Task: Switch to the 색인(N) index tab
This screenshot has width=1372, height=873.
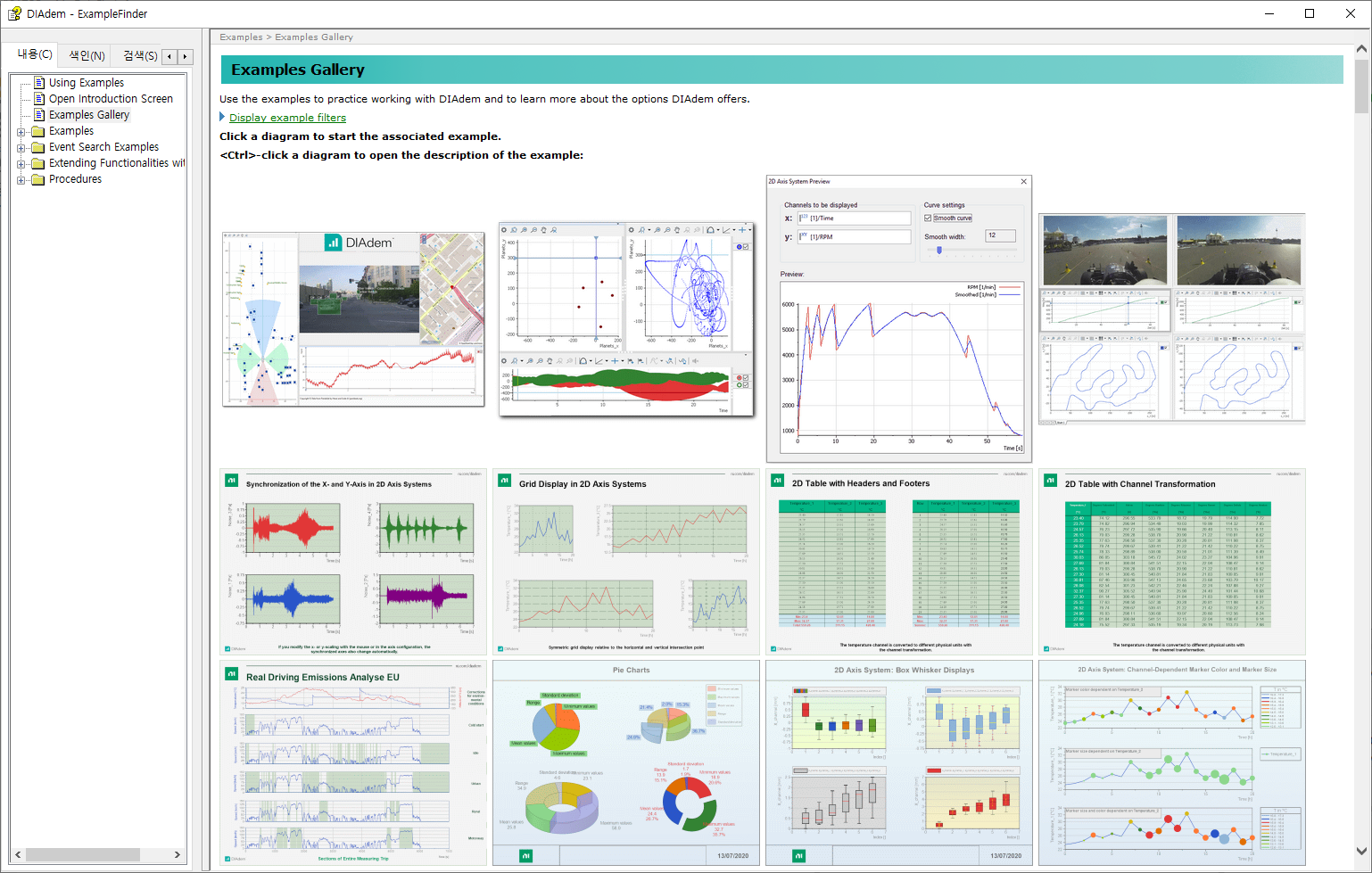Action: pos(87,55)
